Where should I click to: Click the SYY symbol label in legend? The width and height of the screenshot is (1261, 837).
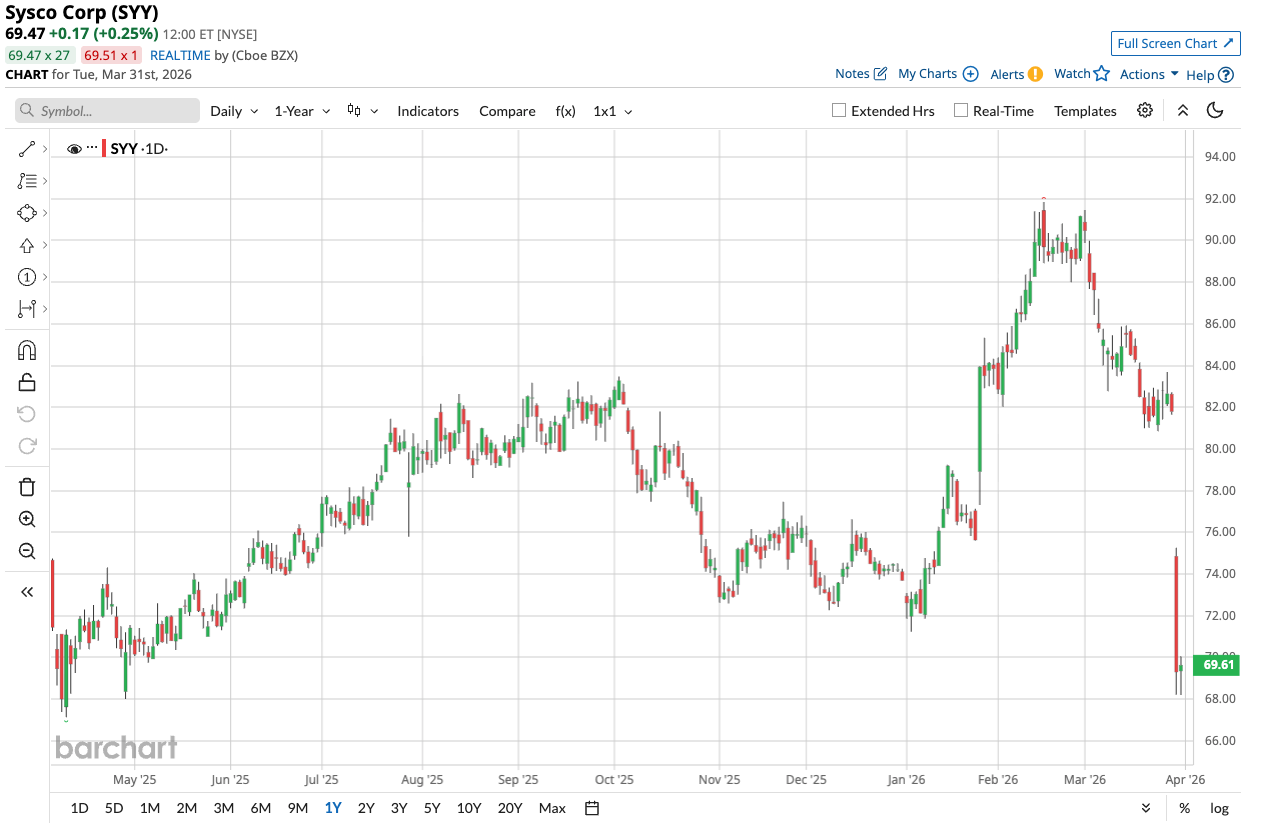pyautogui.click(x=124, y=149)
